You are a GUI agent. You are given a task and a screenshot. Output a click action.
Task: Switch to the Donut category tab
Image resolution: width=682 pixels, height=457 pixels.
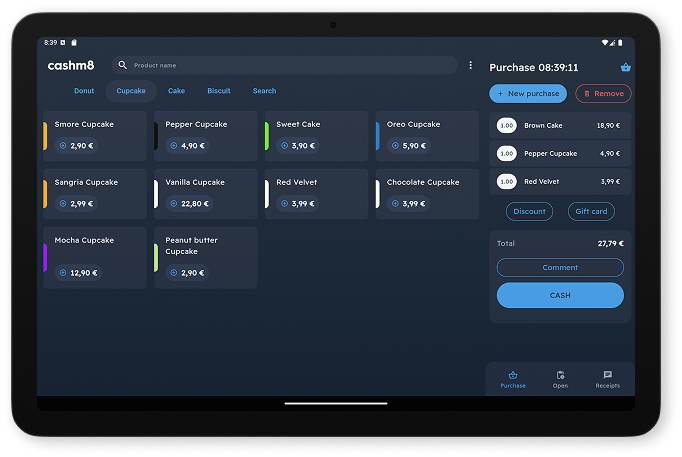[x=84, y=91]
